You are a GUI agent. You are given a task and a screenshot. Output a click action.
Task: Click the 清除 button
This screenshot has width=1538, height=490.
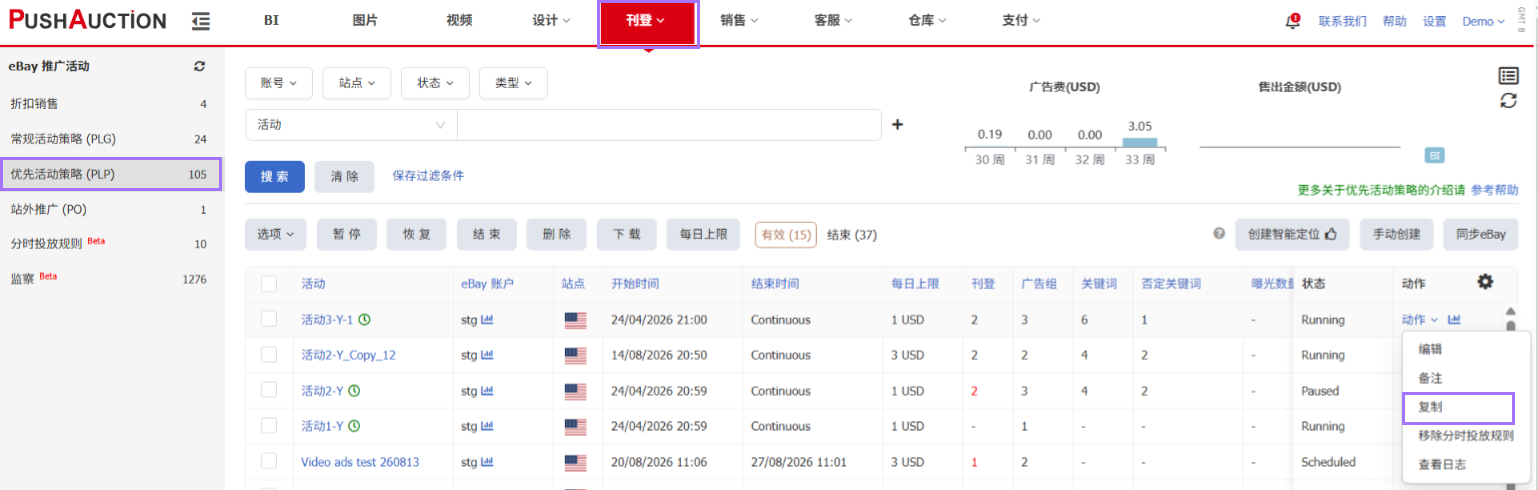[x=344, y=176]
